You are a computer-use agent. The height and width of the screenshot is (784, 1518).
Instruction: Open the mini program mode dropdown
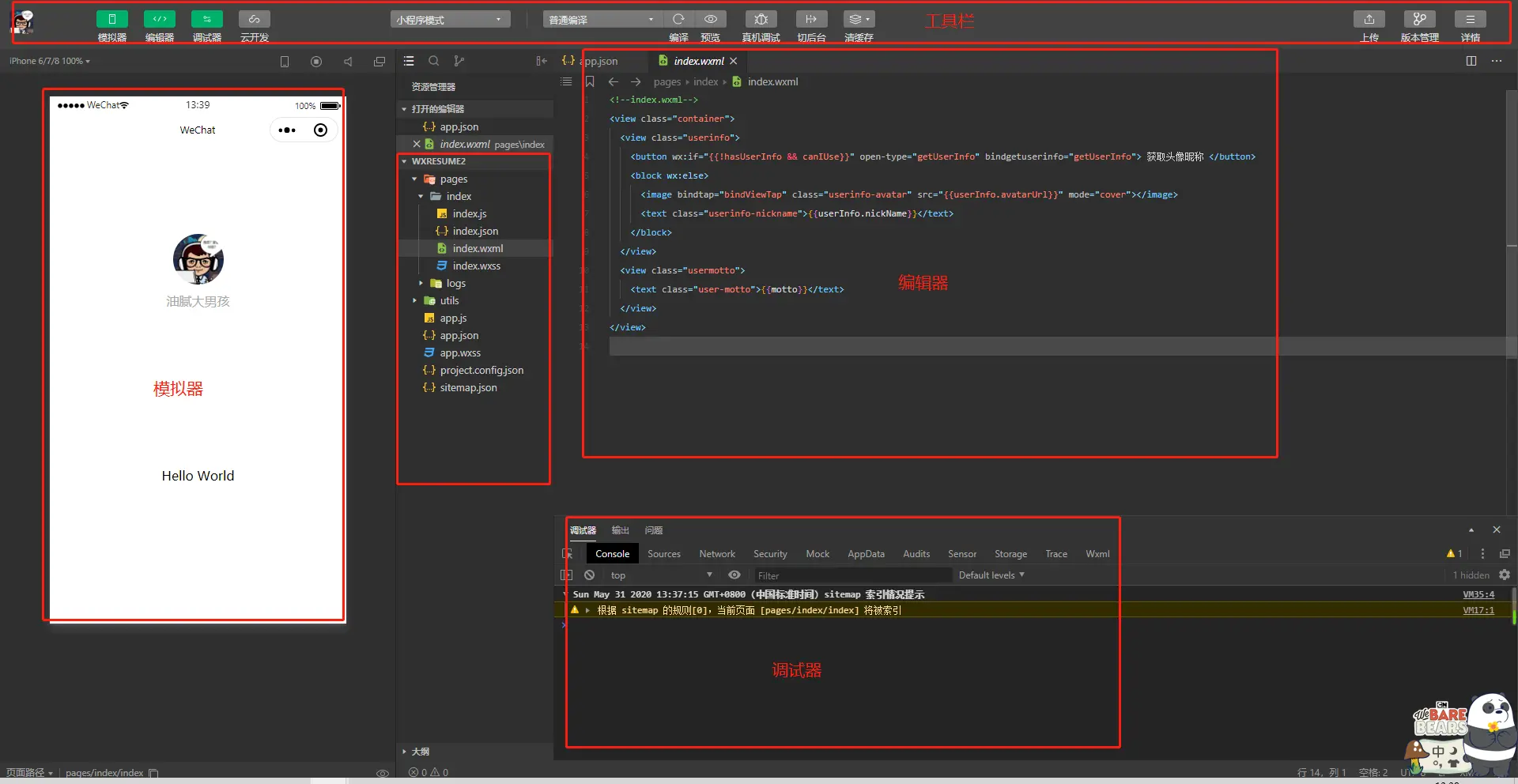point(450,19)
